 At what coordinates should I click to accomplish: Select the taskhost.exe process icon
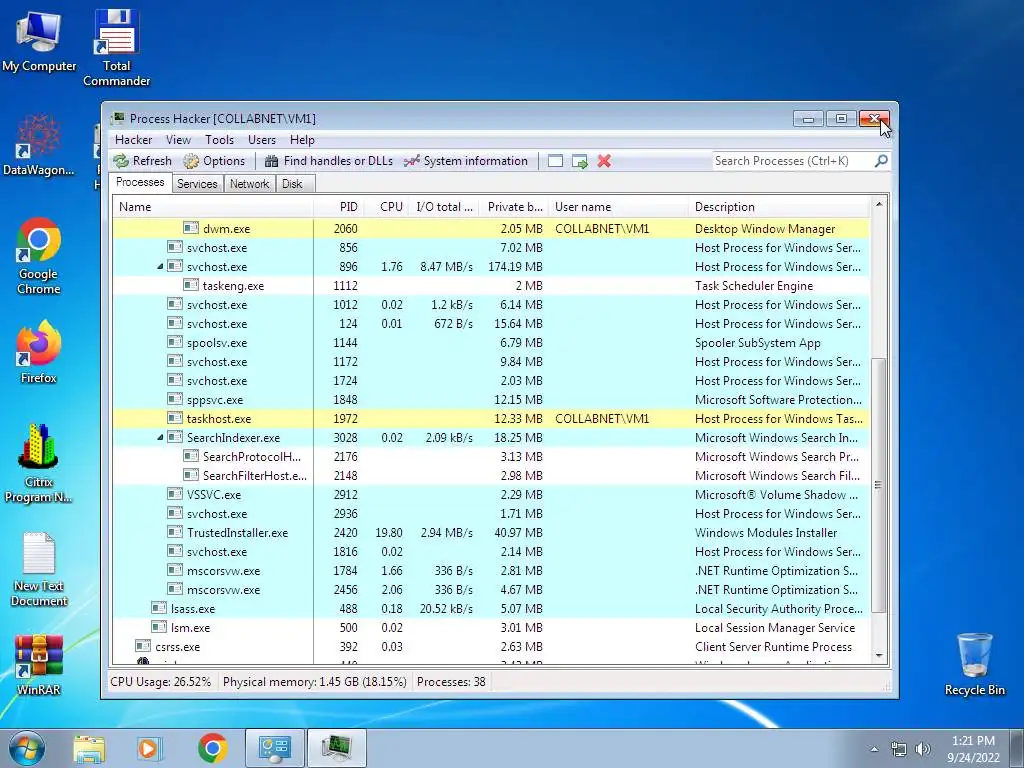pos(174,418)
